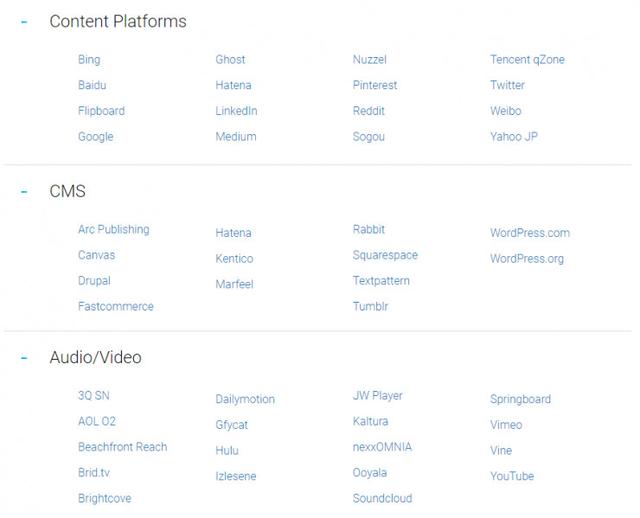This screenshot has width=640, height=518.
Task: Collapse the Audio/Video section
Action: pos(24,358)
